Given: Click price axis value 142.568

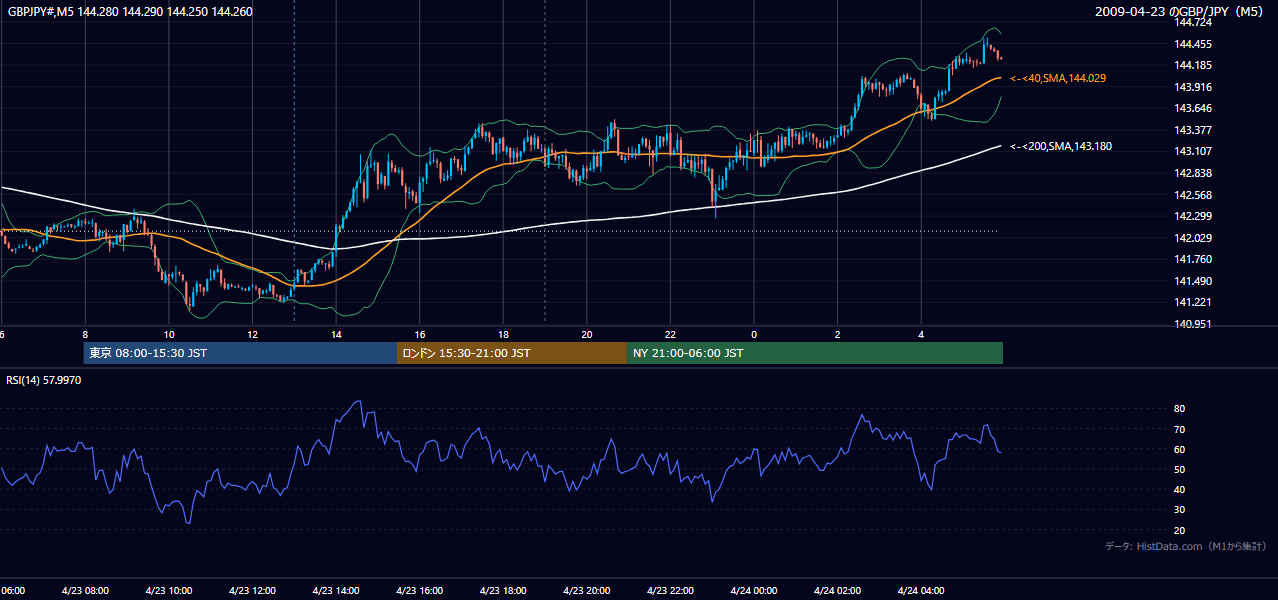Looking at the screenshot, I should [x=1193, y=196].
